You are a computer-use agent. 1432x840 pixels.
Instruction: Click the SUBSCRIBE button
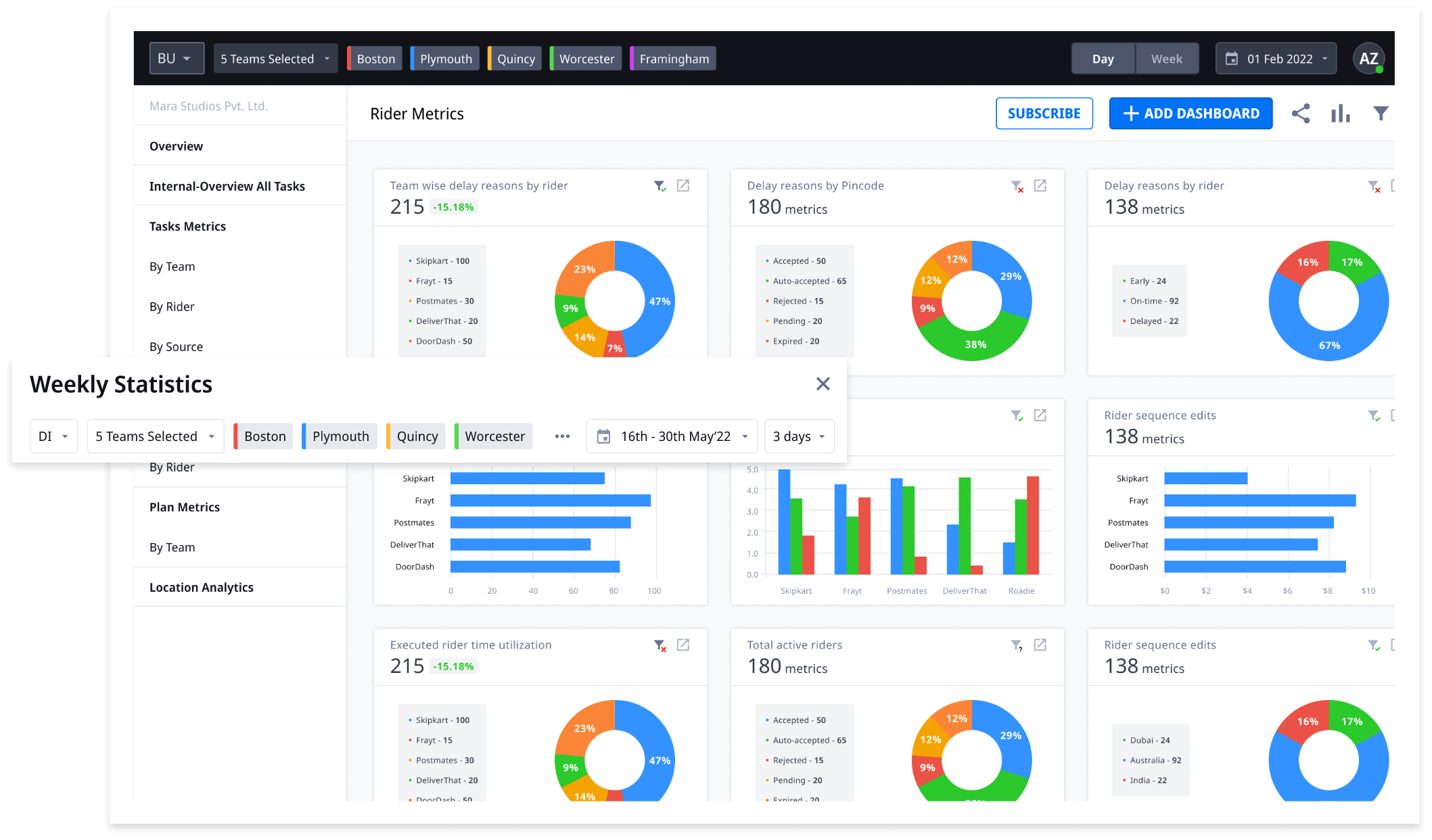pos(1044,112)
